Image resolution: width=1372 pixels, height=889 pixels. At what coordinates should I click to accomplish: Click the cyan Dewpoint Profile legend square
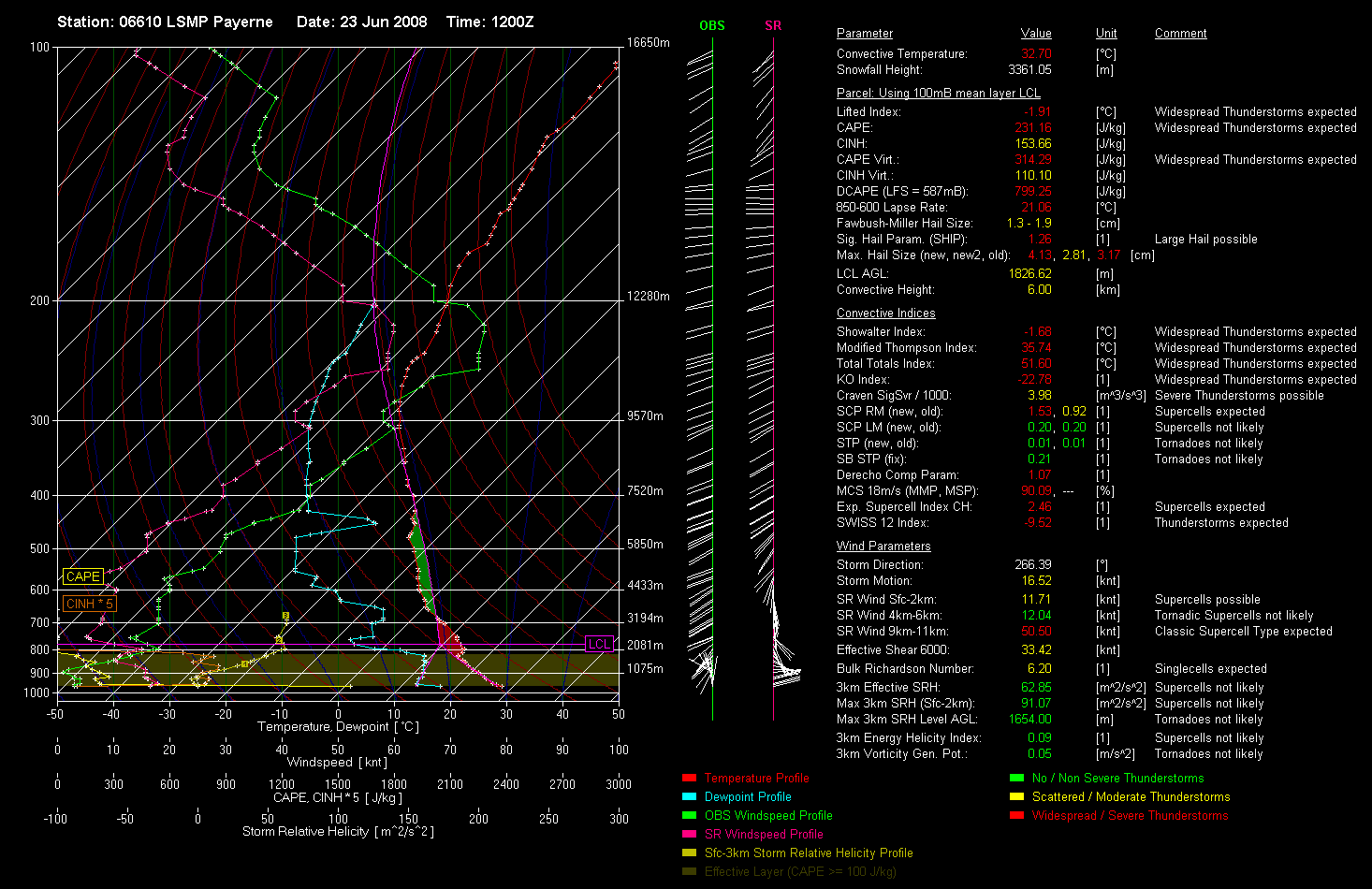(689, 797)
